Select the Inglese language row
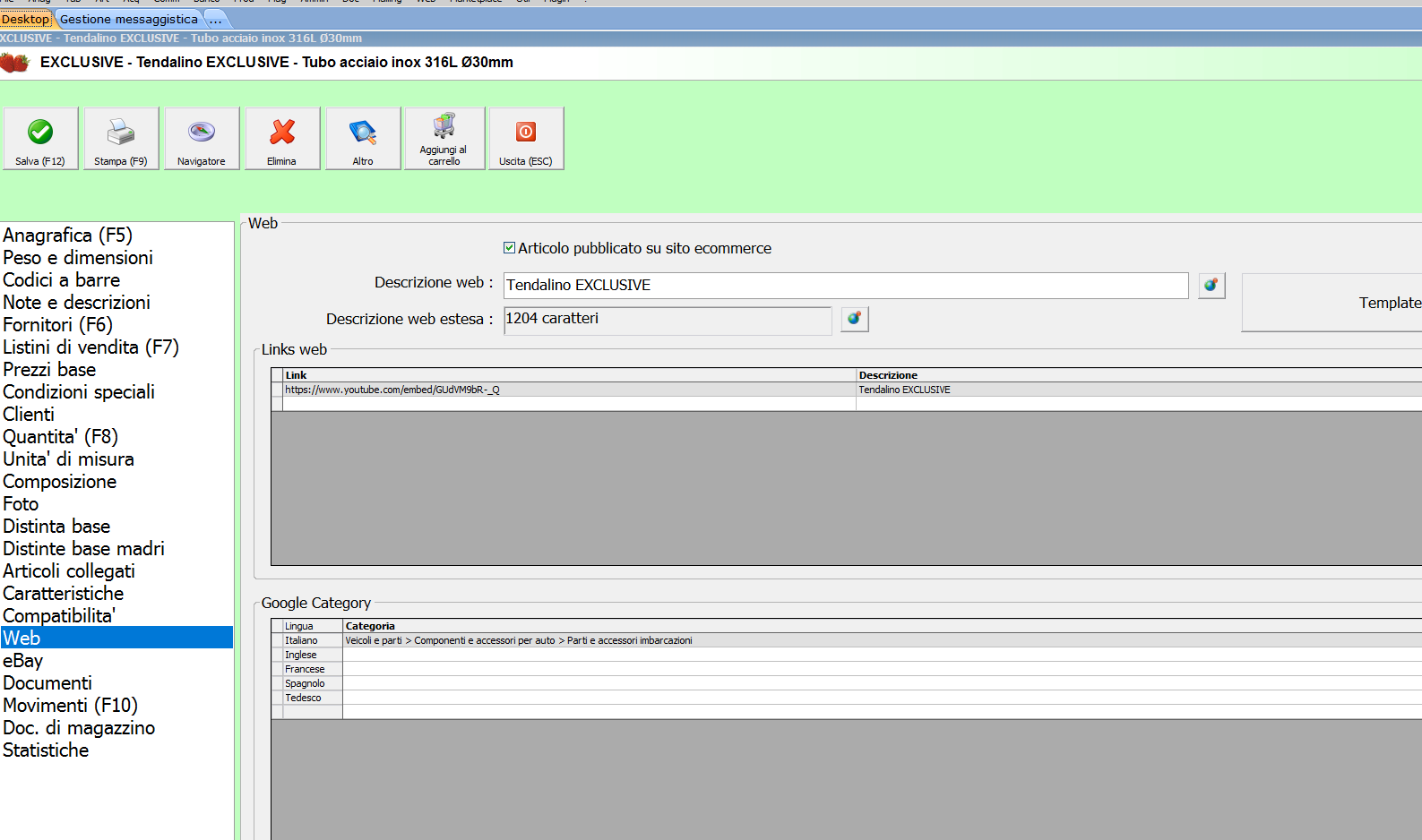This screenshot has width=1422, height=840. (x=313, y=655)
